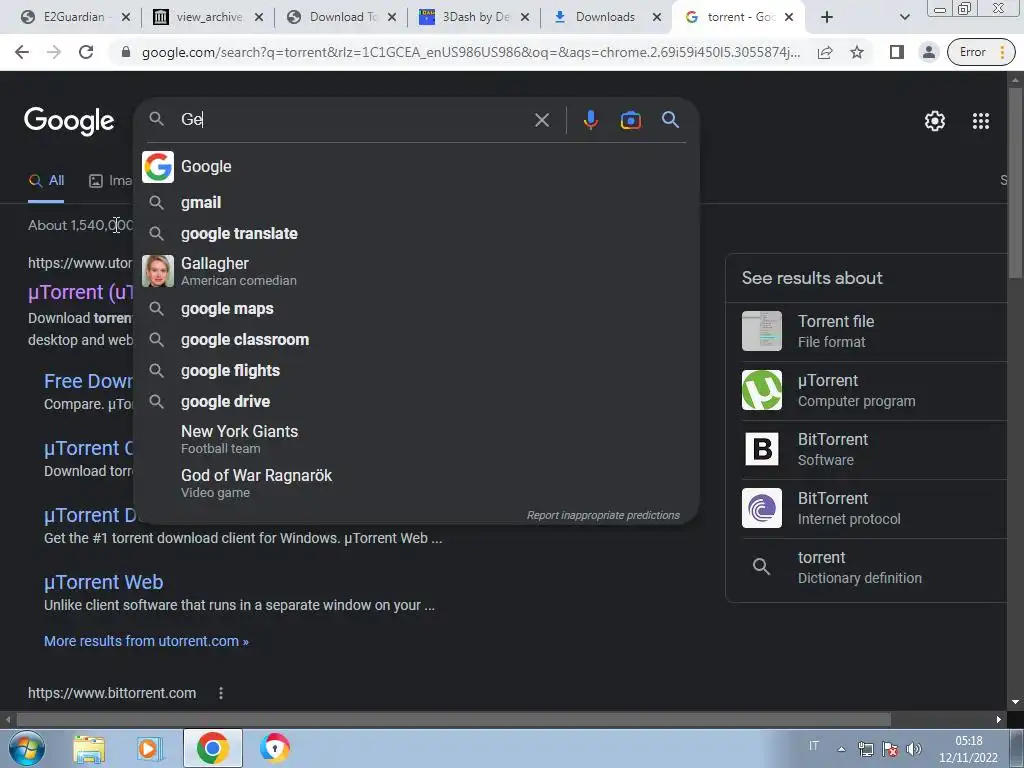The height and width of the screenshot is (768, 1024).
Task: Select the google drive suggestion
Action: click(x=417, y=401)
